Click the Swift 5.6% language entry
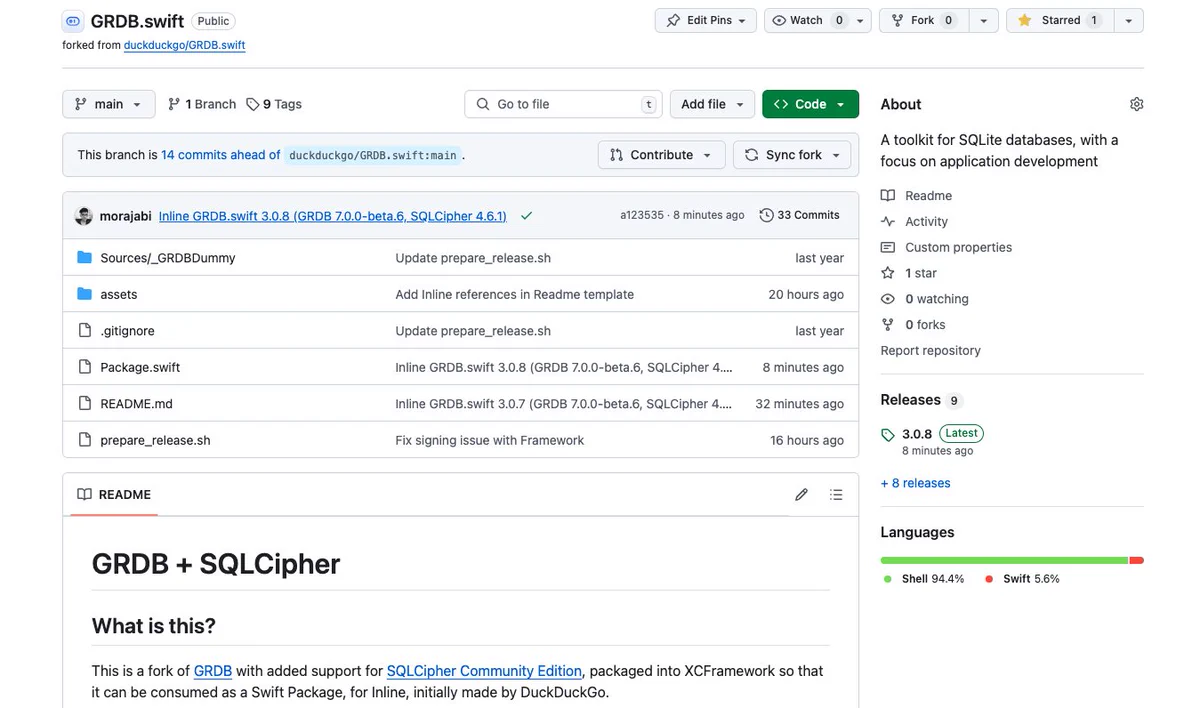Viewport: 1200px width, 708px height. [x=1022, y=579]
